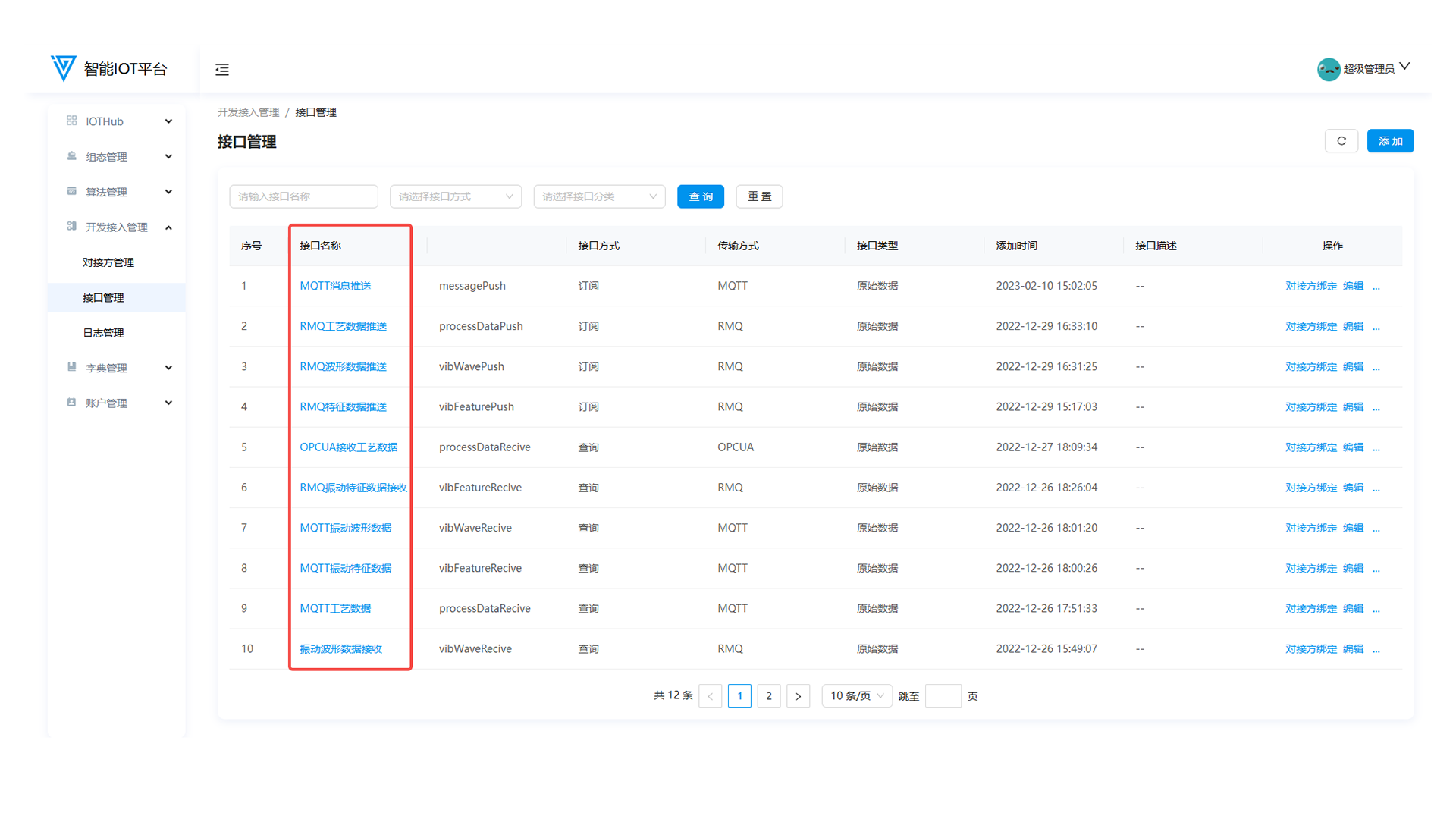1456x819 pixels.
Task: Select 对接方管理 in the sidebar
Action: [x=108, y=262]
